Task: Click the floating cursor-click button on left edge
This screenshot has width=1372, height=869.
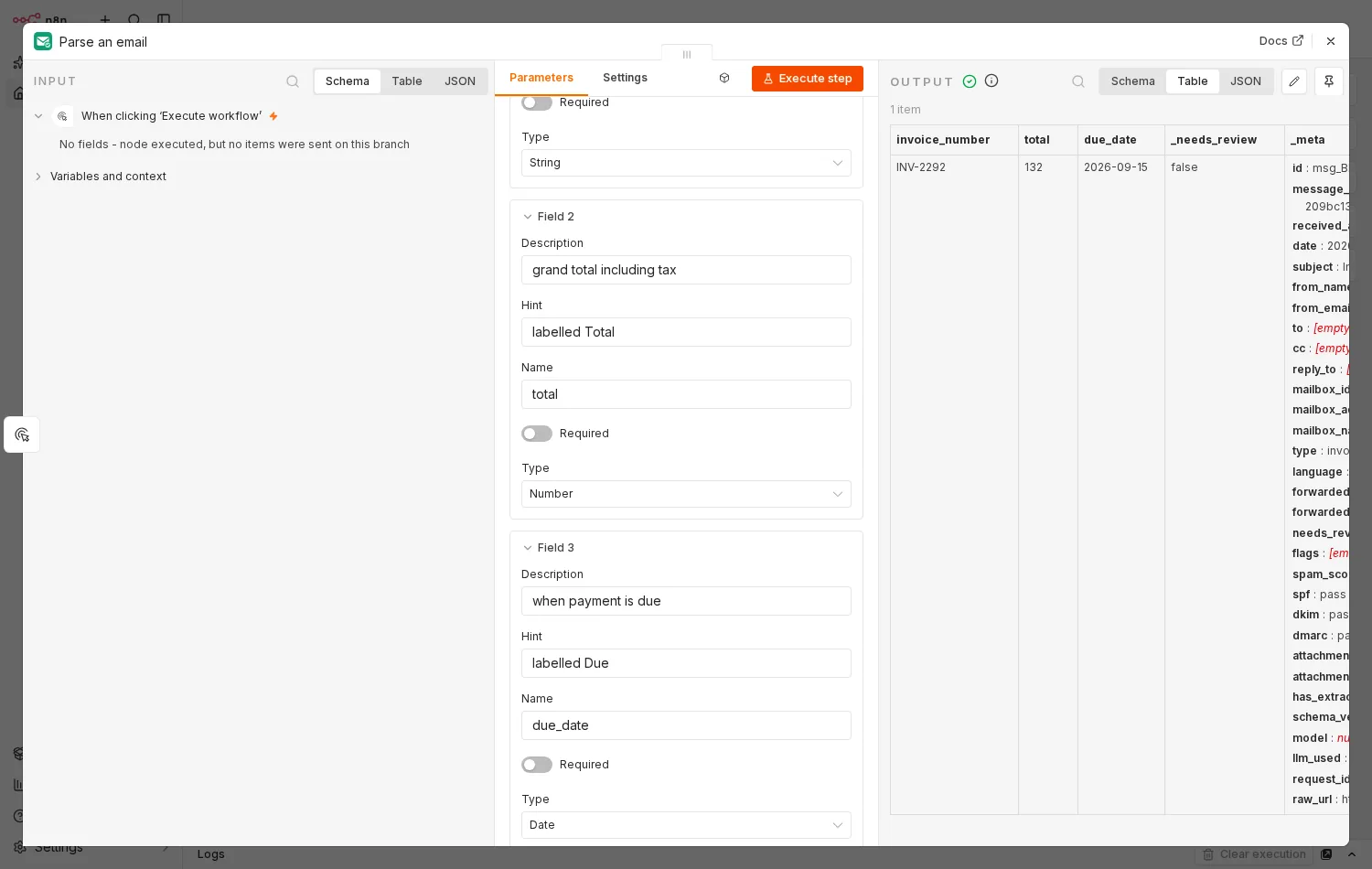Action: pyautogui.click(x=22, y=434)
